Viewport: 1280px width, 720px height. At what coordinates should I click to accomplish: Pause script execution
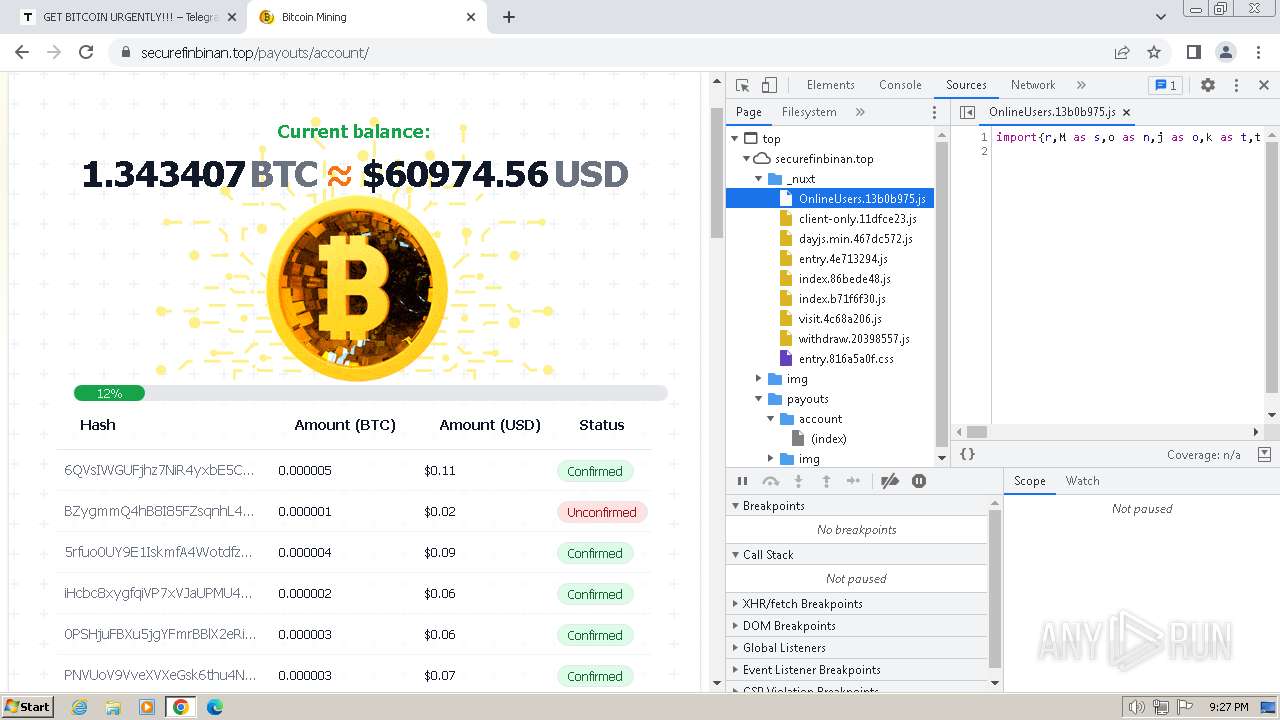pos(742,481)
